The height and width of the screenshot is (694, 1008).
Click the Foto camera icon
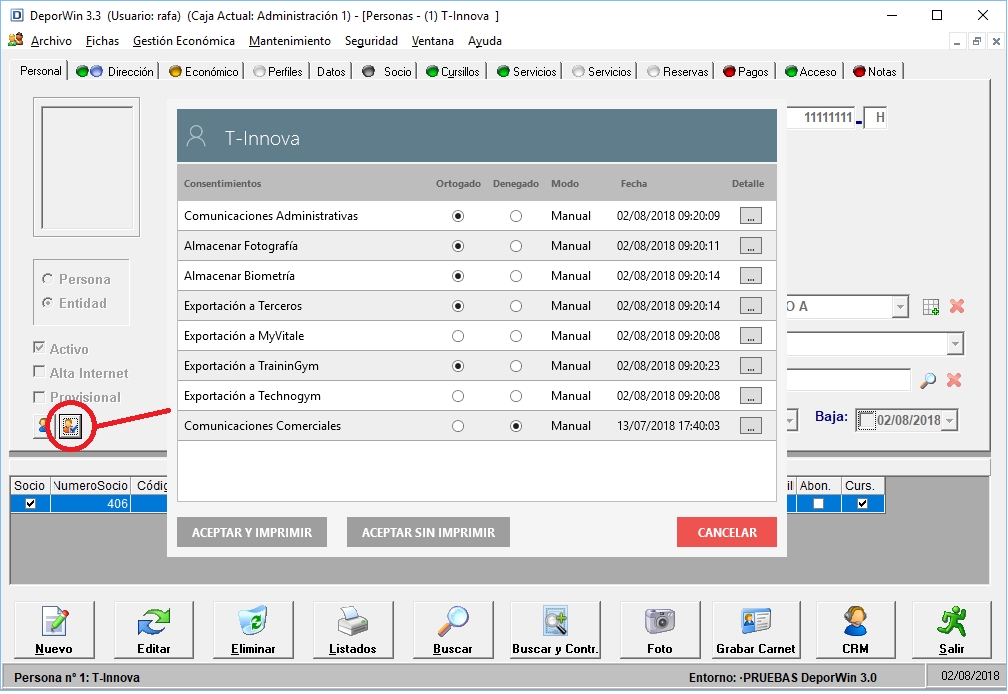click(x=660, y=621)
